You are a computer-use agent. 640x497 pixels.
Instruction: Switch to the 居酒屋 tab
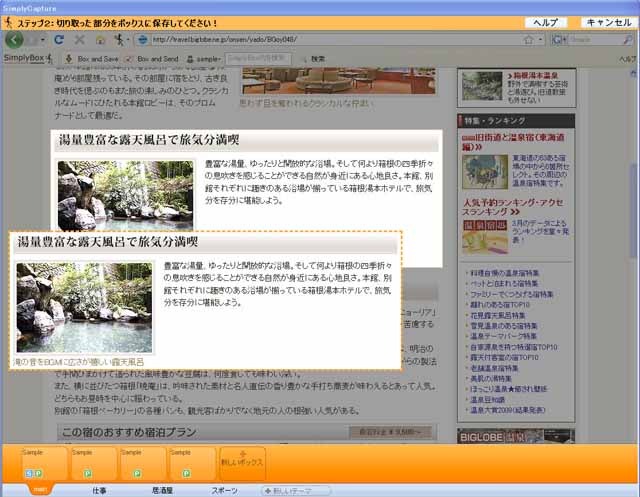[x=162, y=490]
